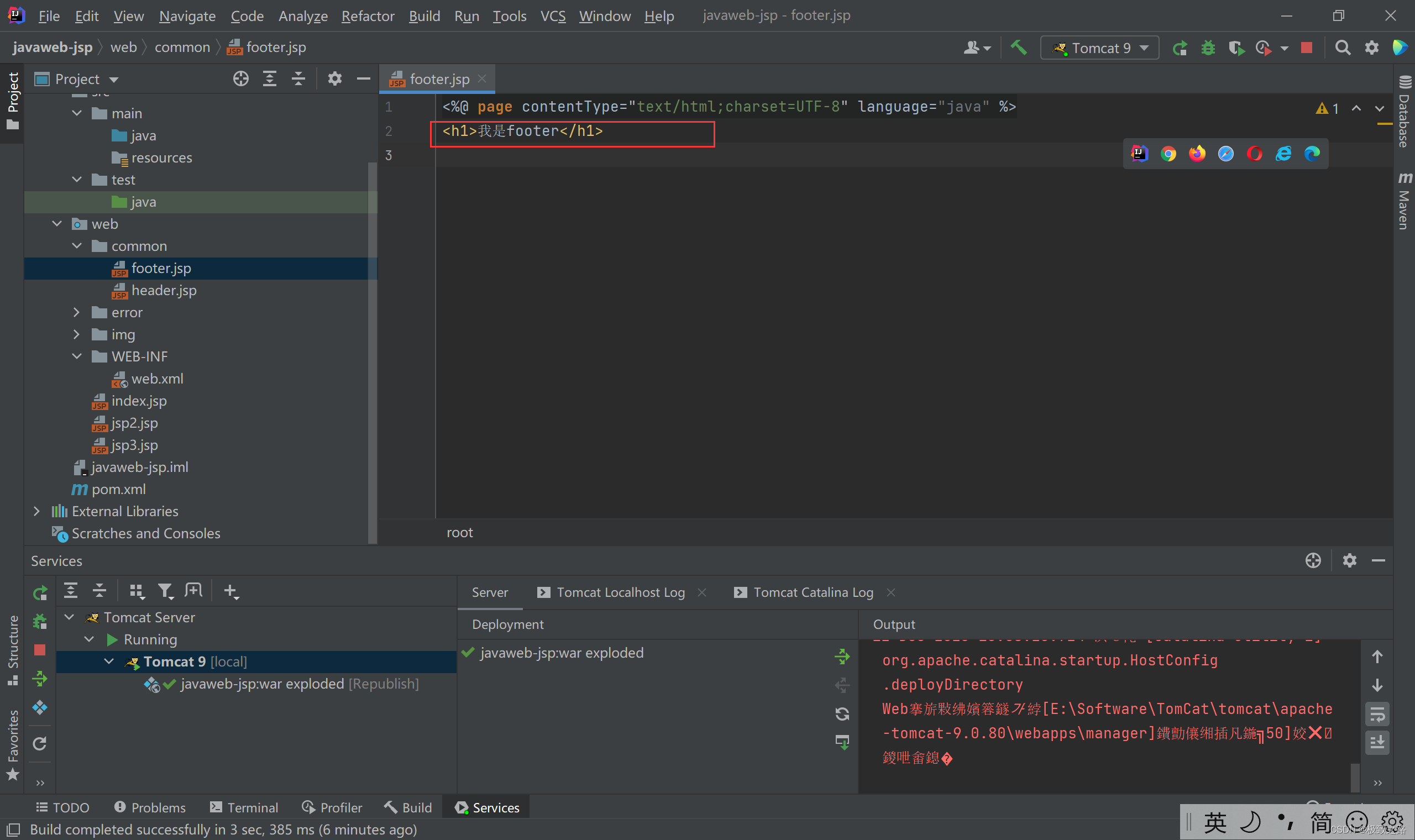Click the Build project hammer icon
Viewport: 1415px width, 840px height.
click(x=1018, y=48)
